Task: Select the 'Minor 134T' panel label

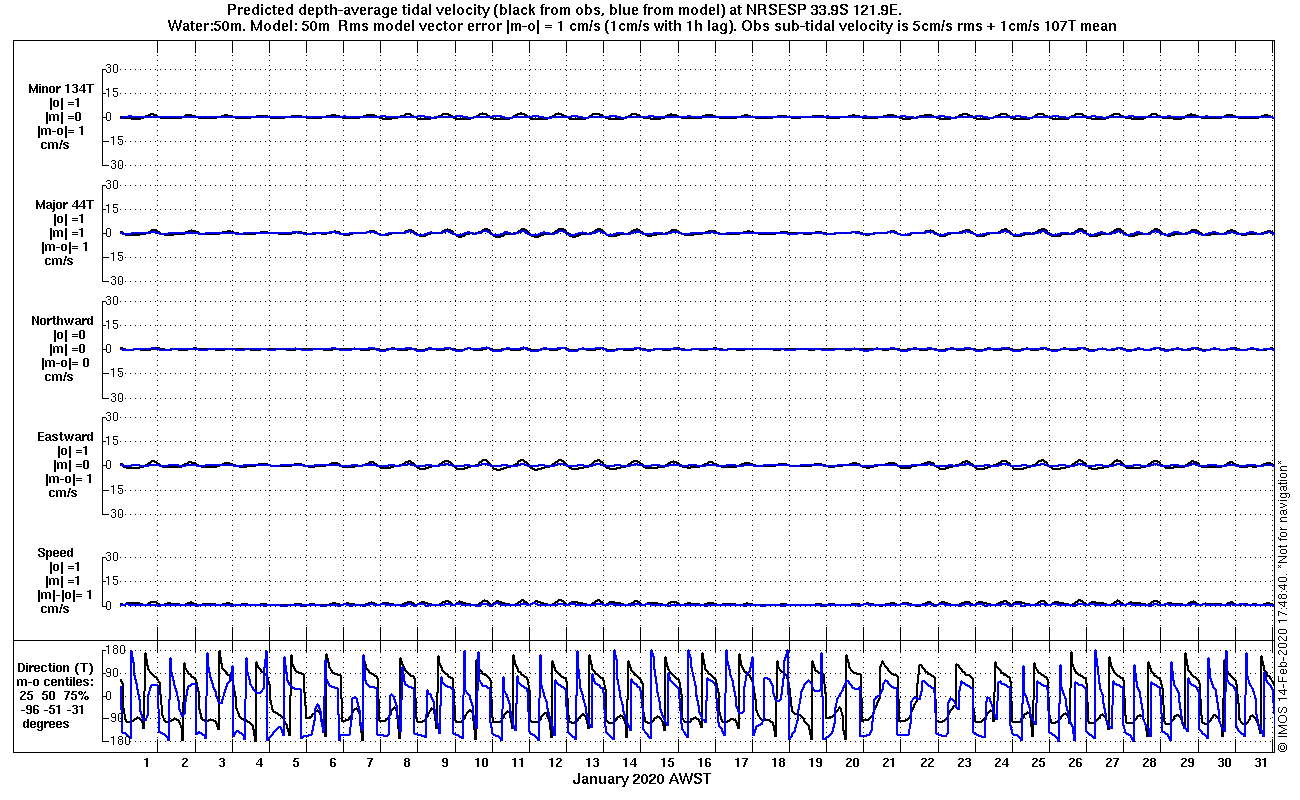Action: [x=61, y=89]
